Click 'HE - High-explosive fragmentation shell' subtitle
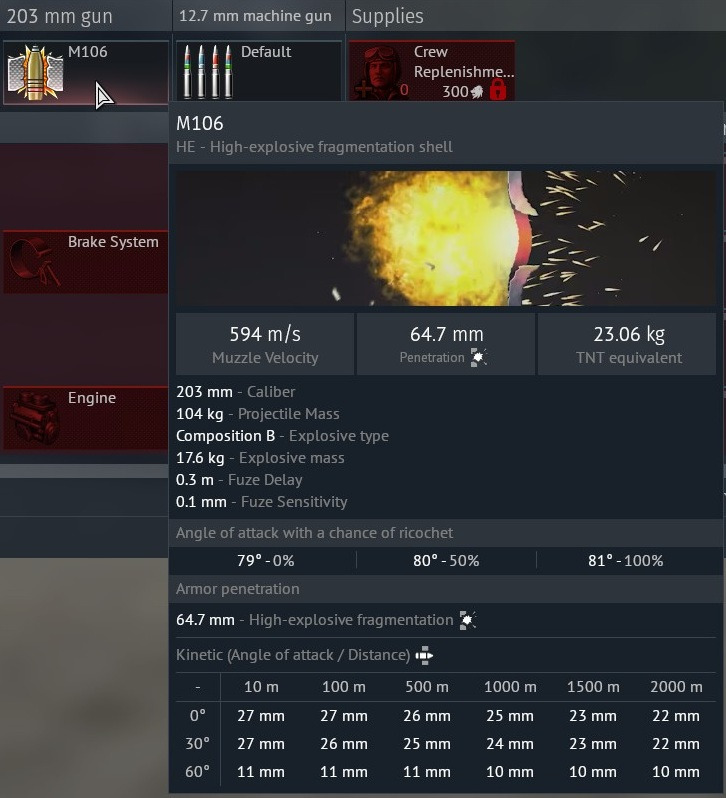Viewport: 726px width, 798px height. coord(314,147)
